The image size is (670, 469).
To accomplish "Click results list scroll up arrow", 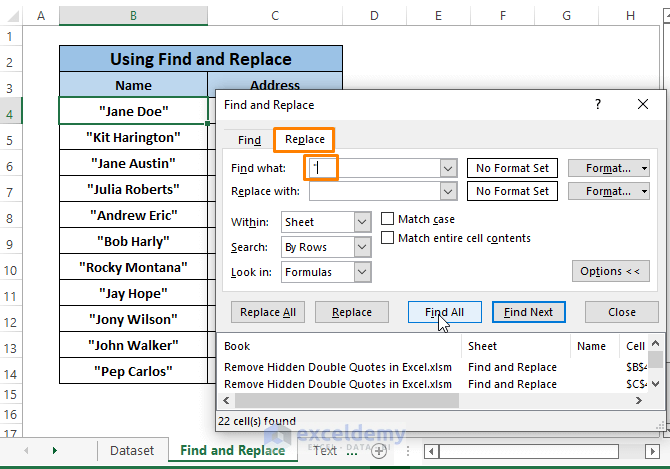I will click(656, 343).
